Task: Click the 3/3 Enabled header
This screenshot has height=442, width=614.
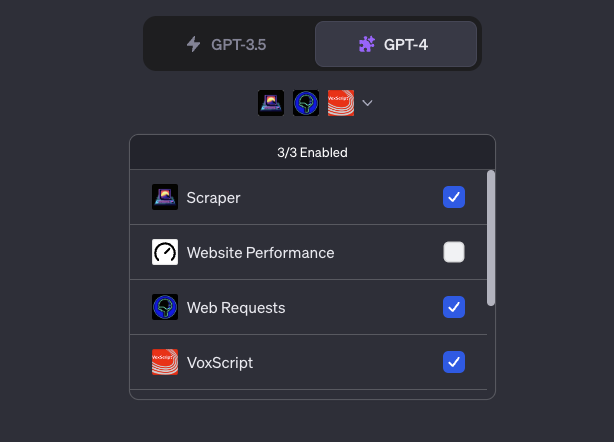Action: 312,152
